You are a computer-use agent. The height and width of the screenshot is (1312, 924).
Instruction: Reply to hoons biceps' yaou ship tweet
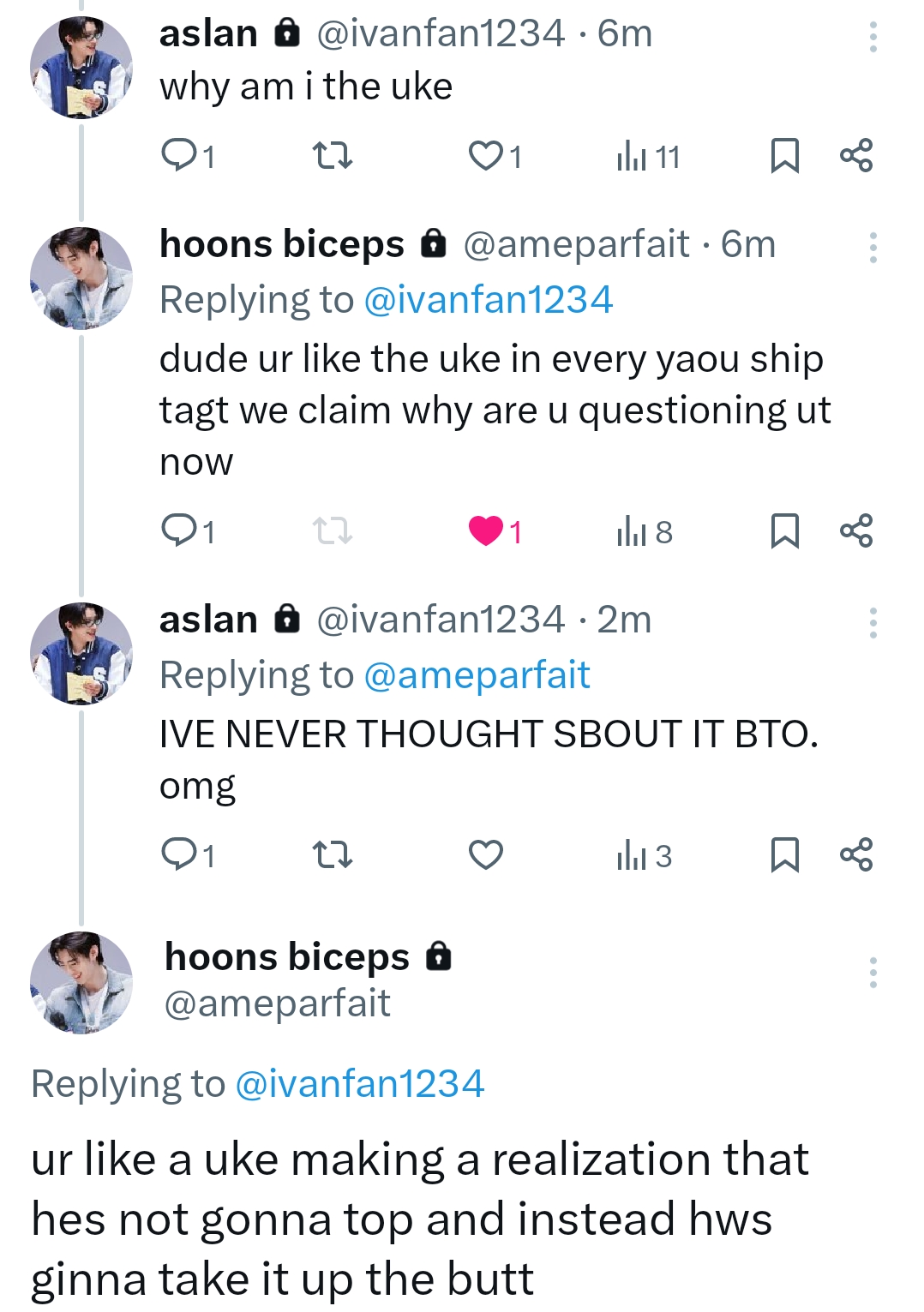179,531
